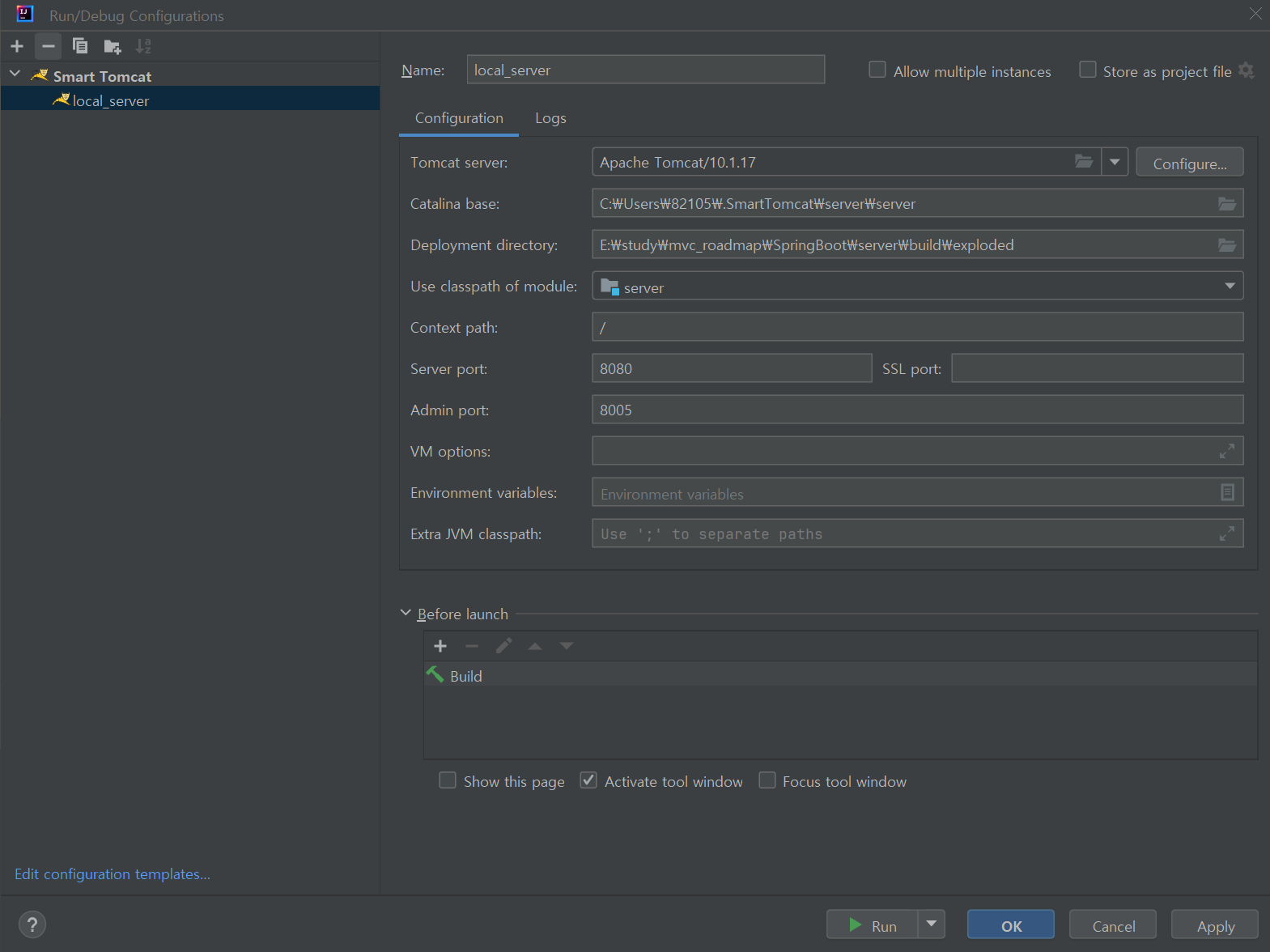Screen dimensions: 1270x952
Task: Click the Apply button
Action: 1215,924
